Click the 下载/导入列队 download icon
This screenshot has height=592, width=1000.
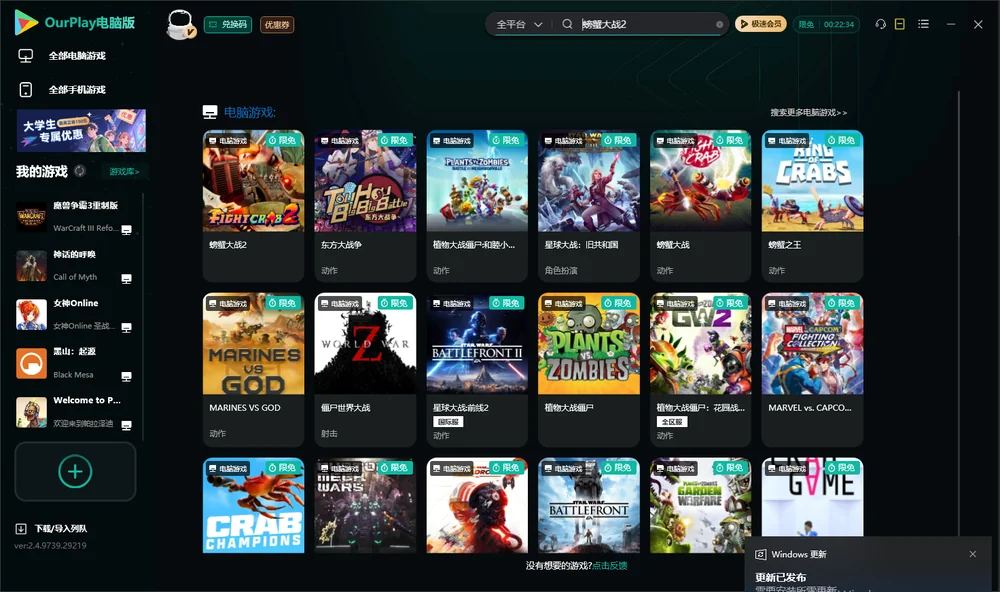[21, 528]
